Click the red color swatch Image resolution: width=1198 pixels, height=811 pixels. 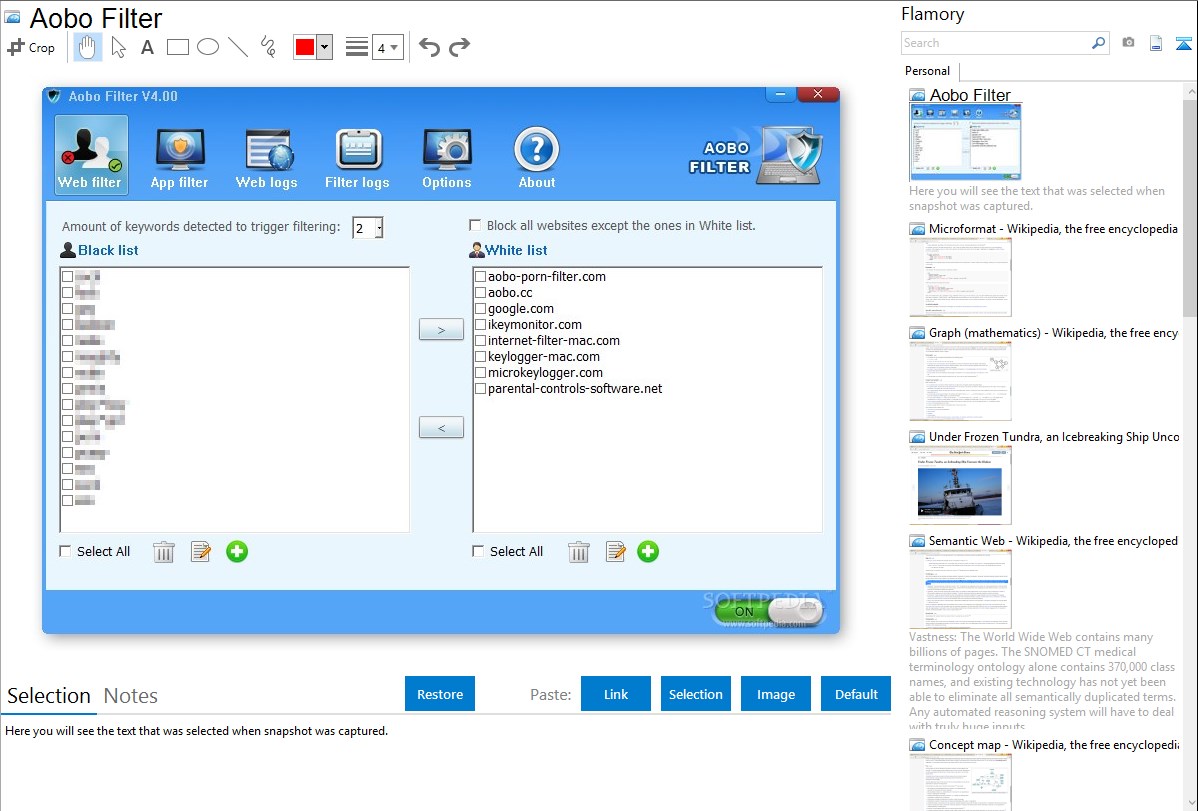[x=305, y=47]
